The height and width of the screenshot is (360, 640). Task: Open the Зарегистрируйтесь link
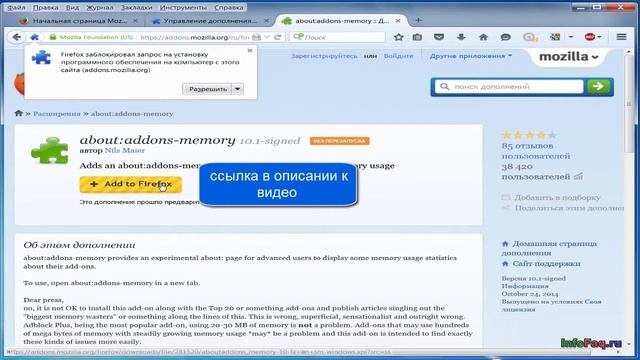click(x=324, y=56)
